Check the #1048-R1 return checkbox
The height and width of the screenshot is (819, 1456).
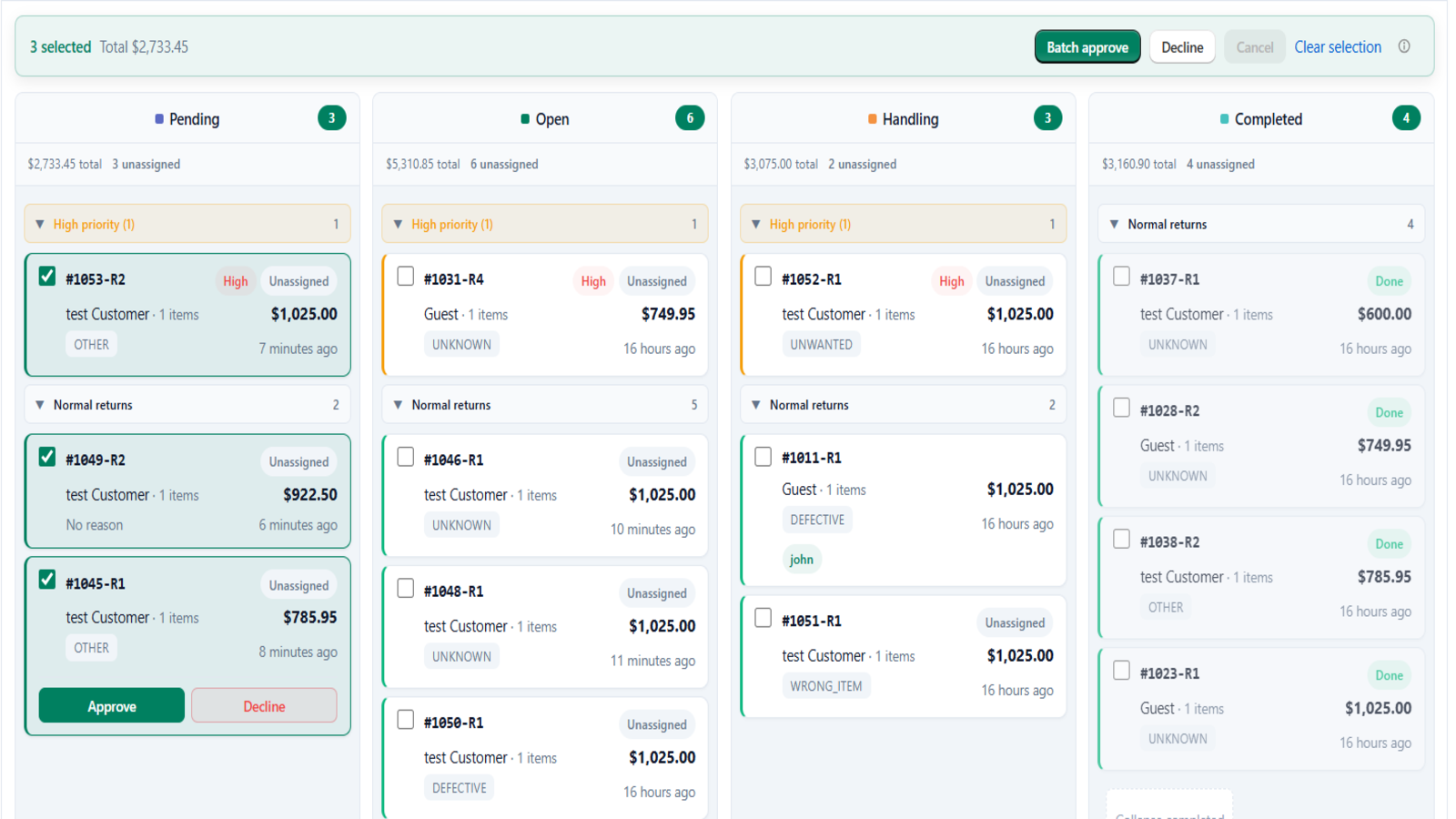pyautogui.click(x=406, y=589)
